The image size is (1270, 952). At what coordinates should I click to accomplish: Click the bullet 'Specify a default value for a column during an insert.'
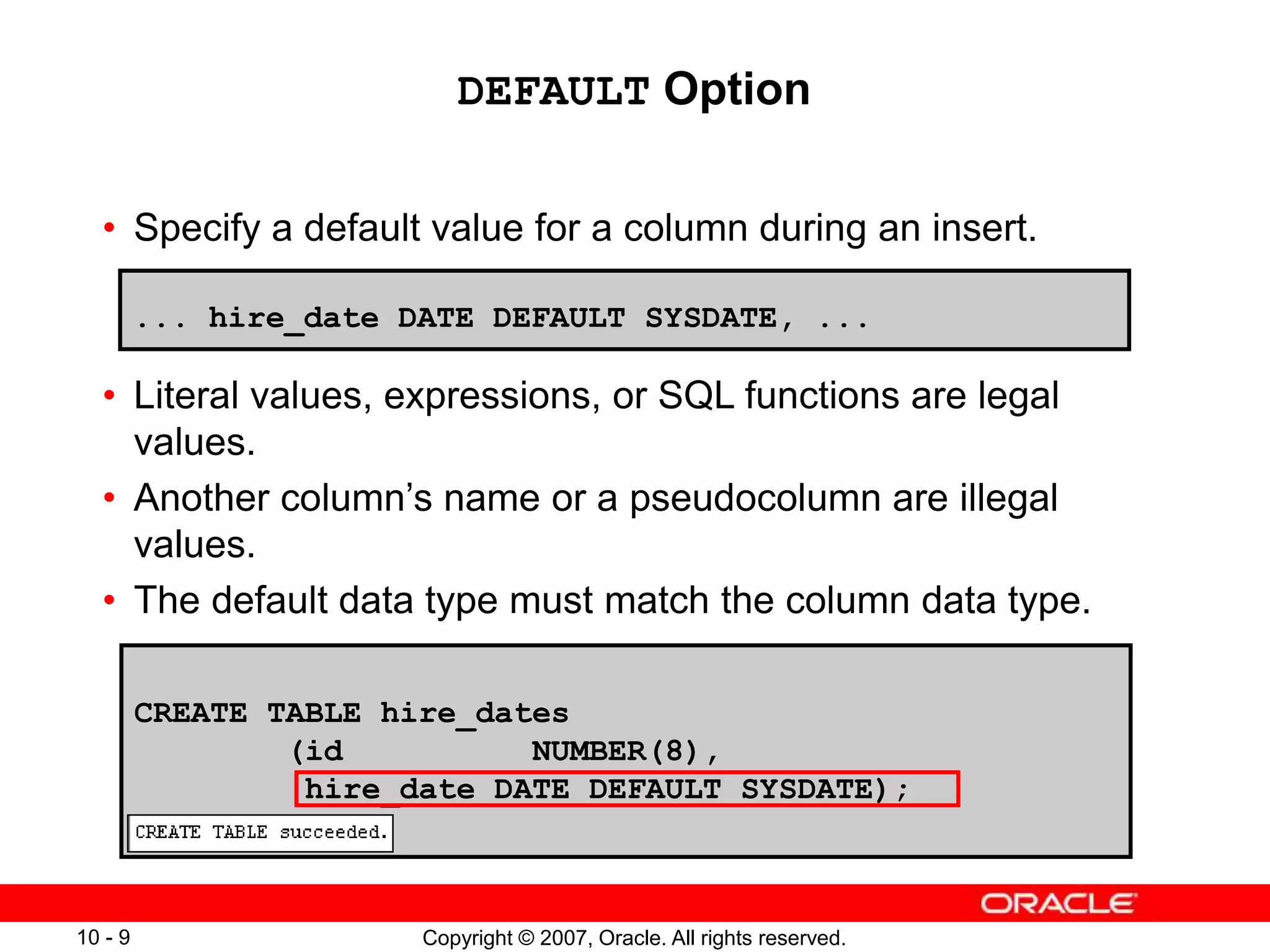click(585, 228)
